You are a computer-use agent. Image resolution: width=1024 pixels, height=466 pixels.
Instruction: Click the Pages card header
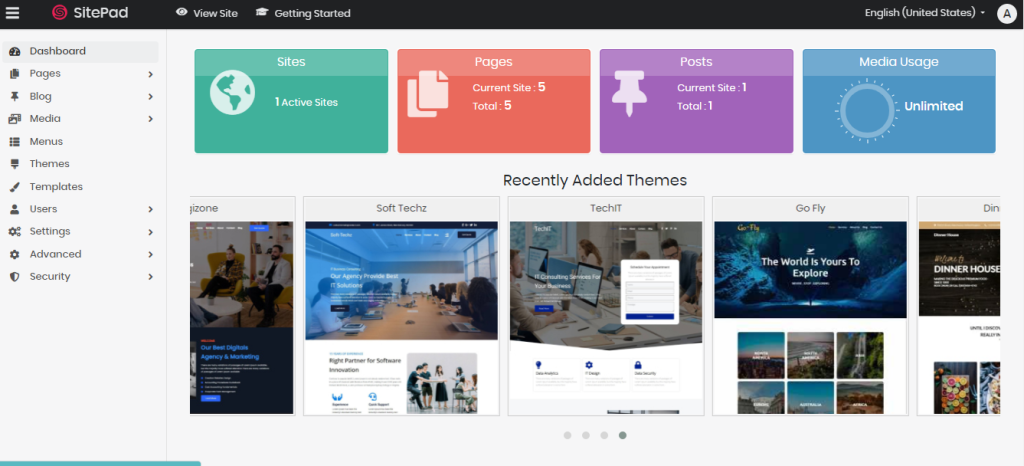(494, 62)
